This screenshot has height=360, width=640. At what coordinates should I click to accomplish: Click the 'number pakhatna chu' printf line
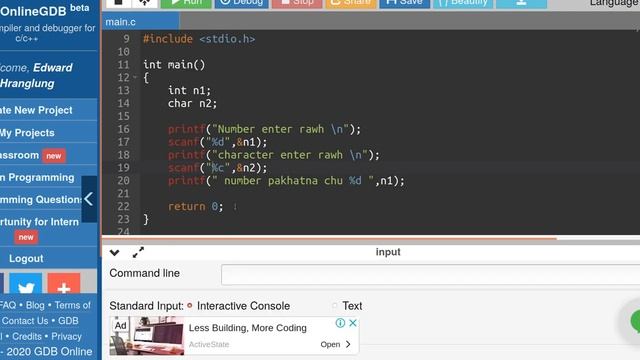[x=286, y=181]
